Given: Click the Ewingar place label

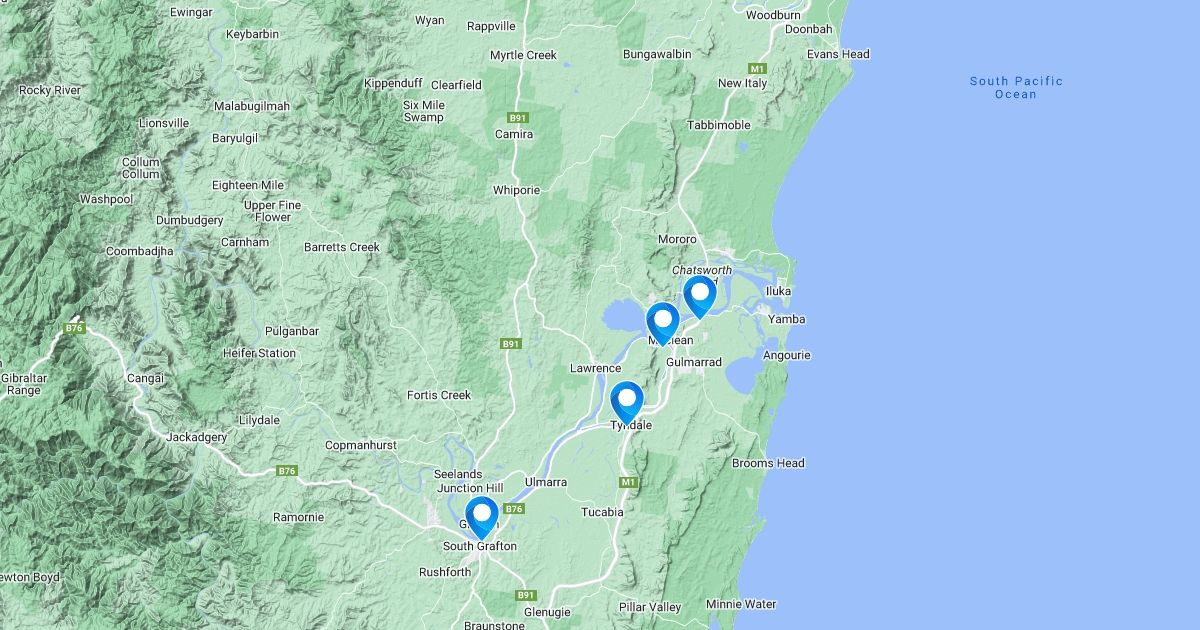Looking at the screenshot, I should (x=192, y=12).
